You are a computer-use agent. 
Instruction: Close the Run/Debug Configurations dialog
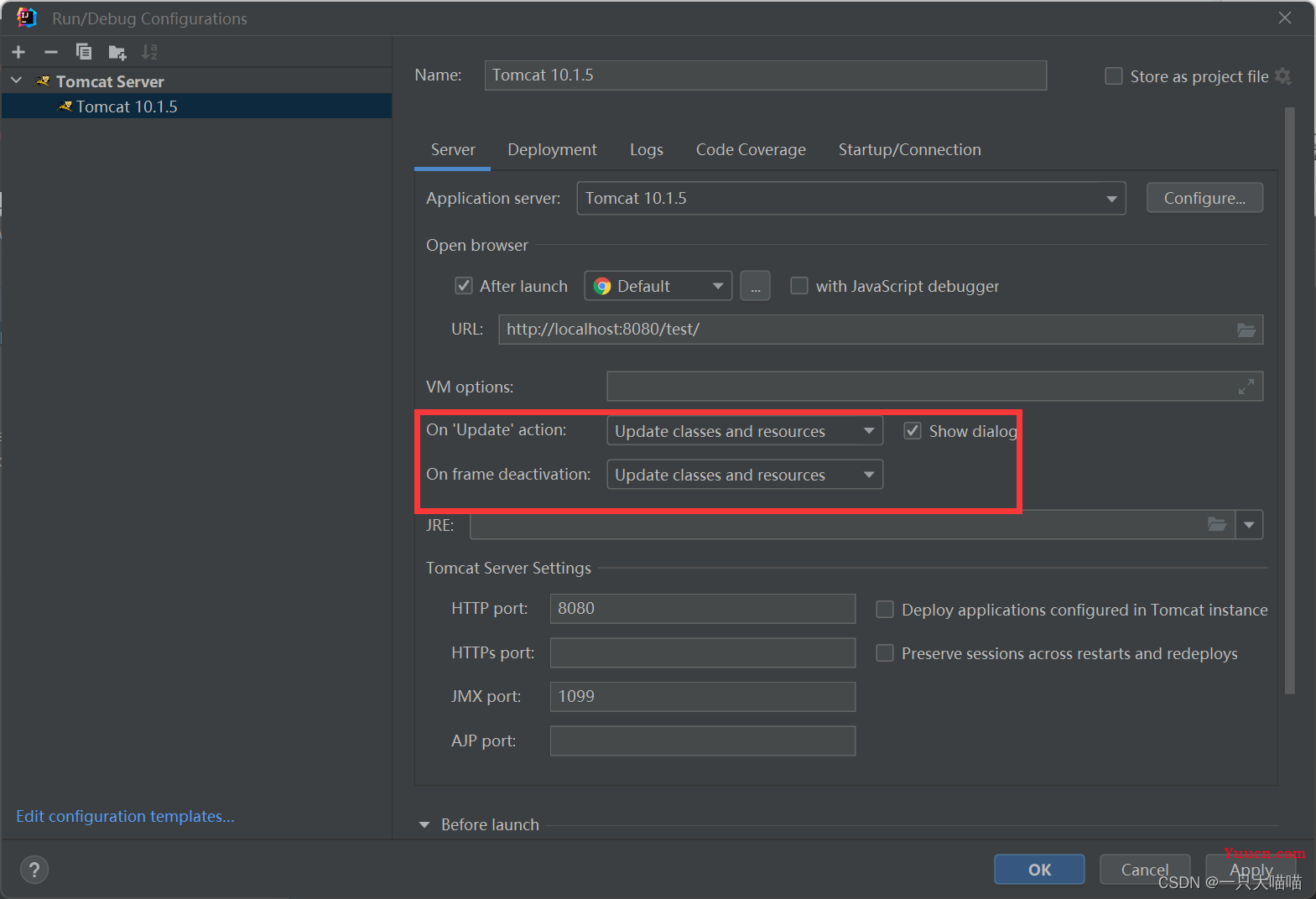coord(1285,18)
